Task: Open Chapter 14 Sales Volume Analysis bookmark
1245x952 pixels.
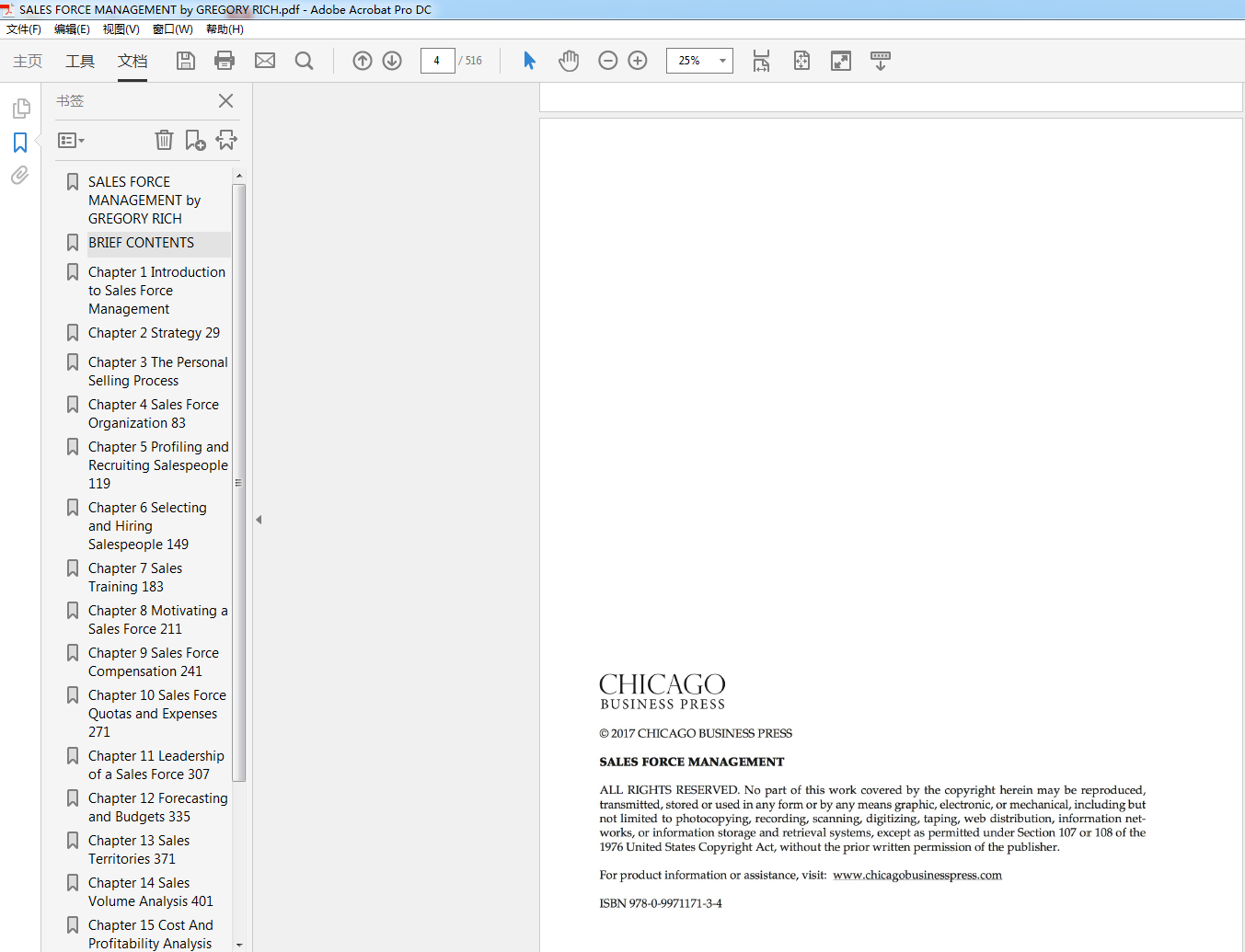Action: (x=149, y=892)
